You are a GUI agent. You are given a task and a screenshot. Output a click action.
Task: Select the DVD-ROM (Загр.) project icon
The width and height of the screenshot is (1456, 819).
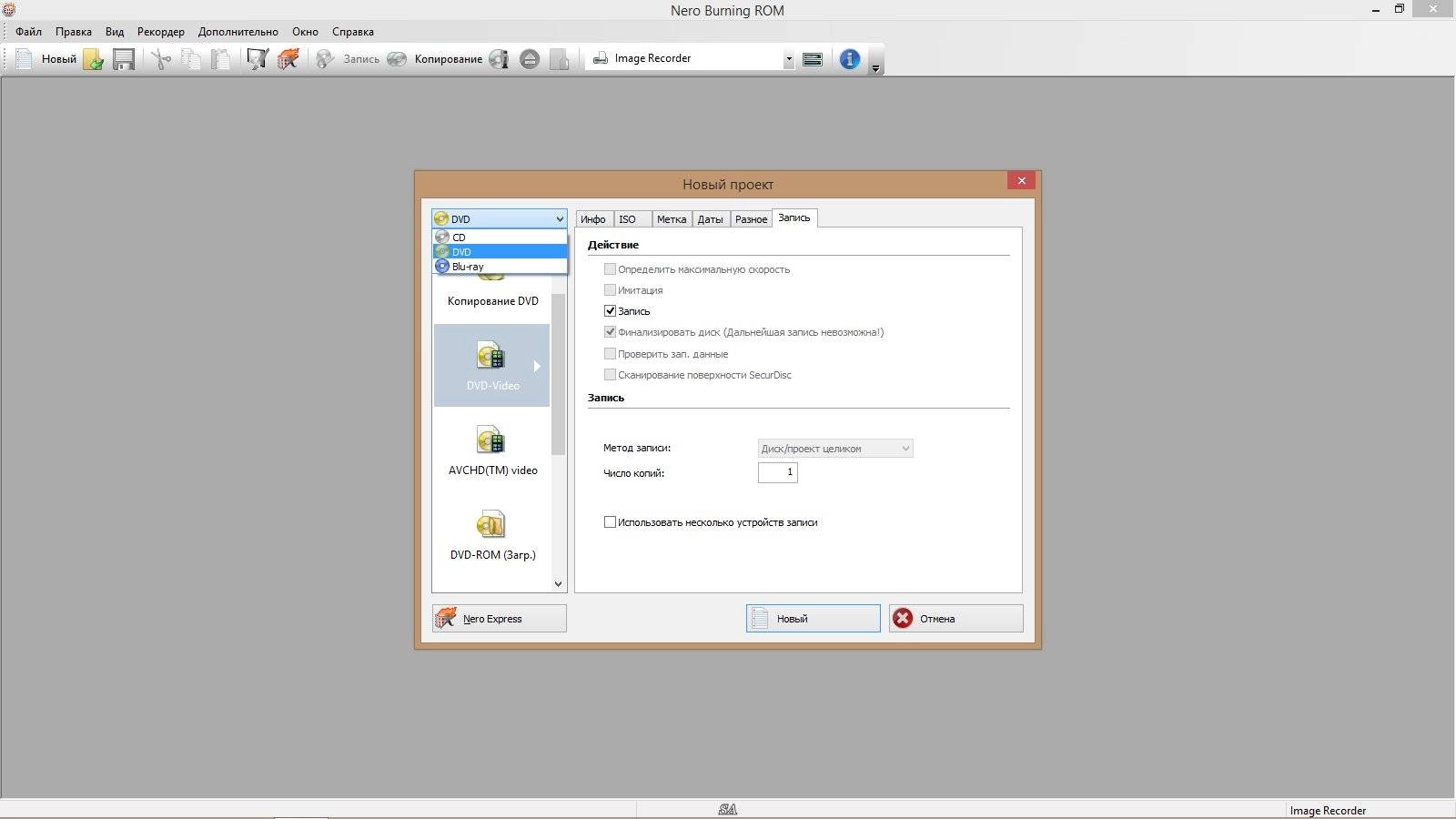490,525
